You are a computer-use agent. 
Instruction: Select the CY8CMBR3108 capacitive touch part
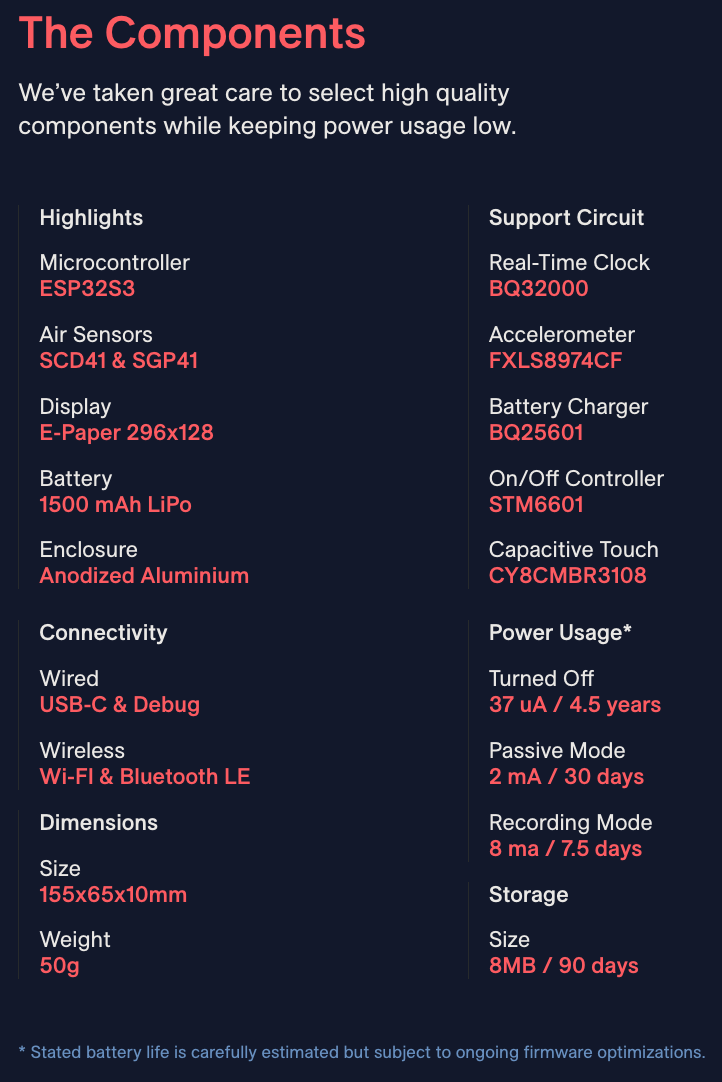pos(567,576)
